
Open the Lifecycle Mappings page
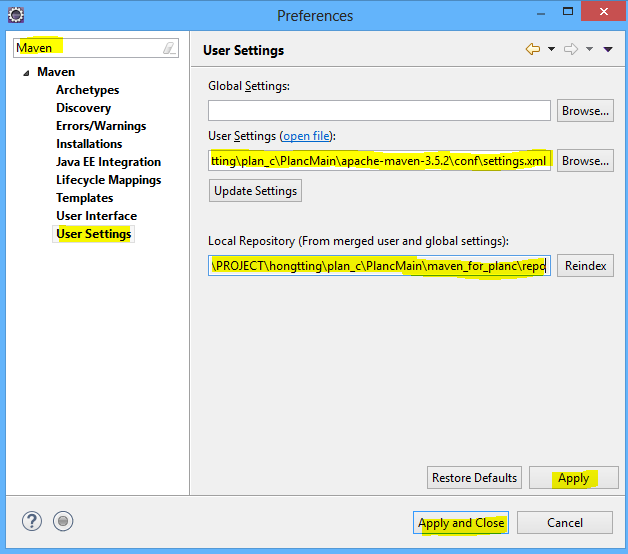tap(108, 180)
